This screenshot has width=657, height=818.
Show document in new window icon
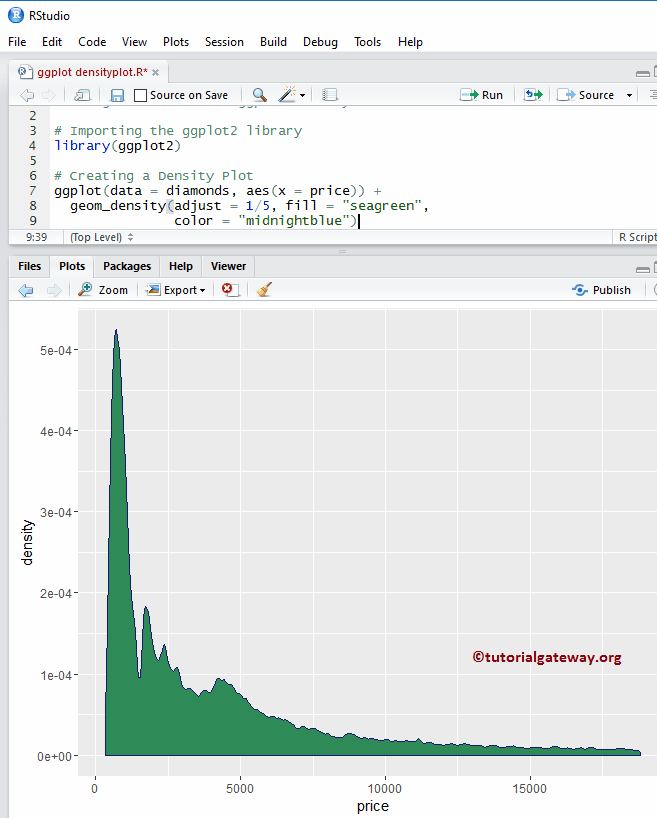tap(82, 95)
